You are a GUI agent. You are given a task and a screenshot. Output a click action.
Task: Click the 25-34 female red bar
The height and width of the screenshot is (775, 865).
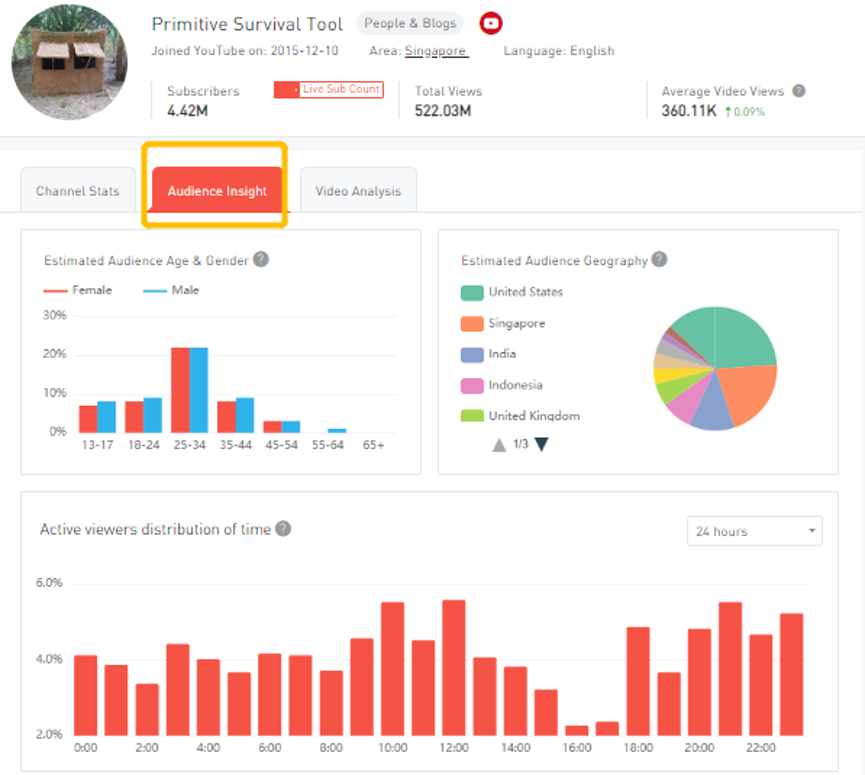180,390
